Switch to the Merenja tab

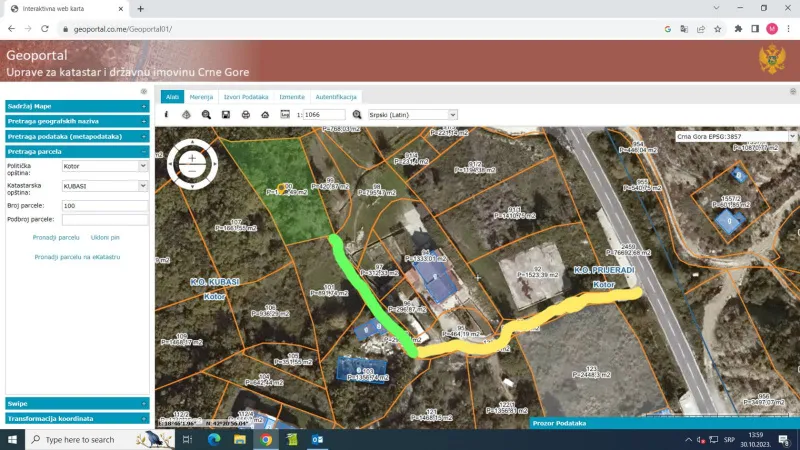[x=201, y=97]
